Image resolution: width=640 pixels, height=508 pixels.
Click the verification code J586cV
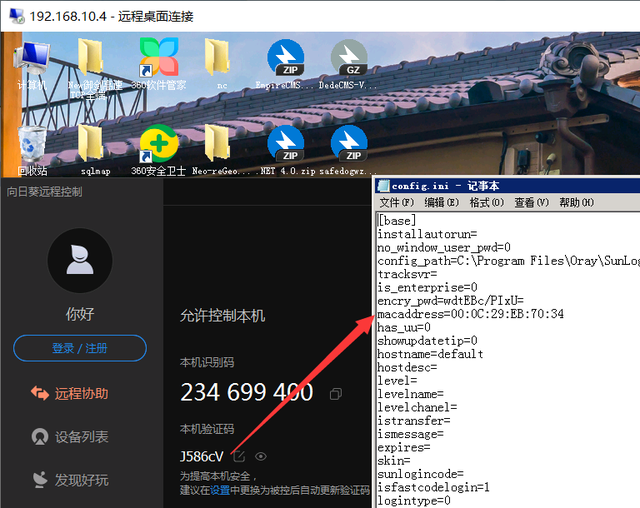coord(202,457)
